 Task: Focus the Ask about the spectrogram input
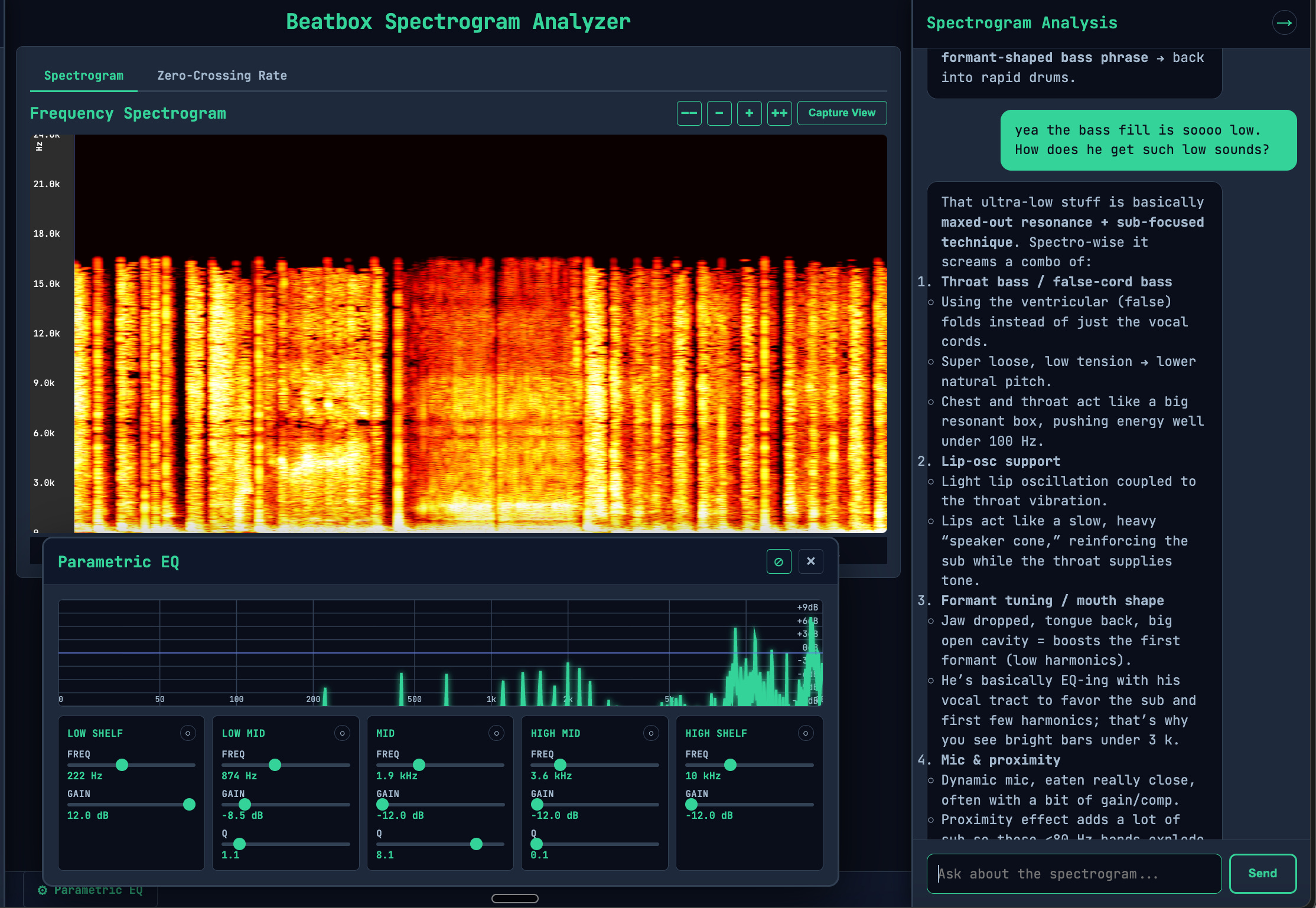click(x=1073, y=873)
